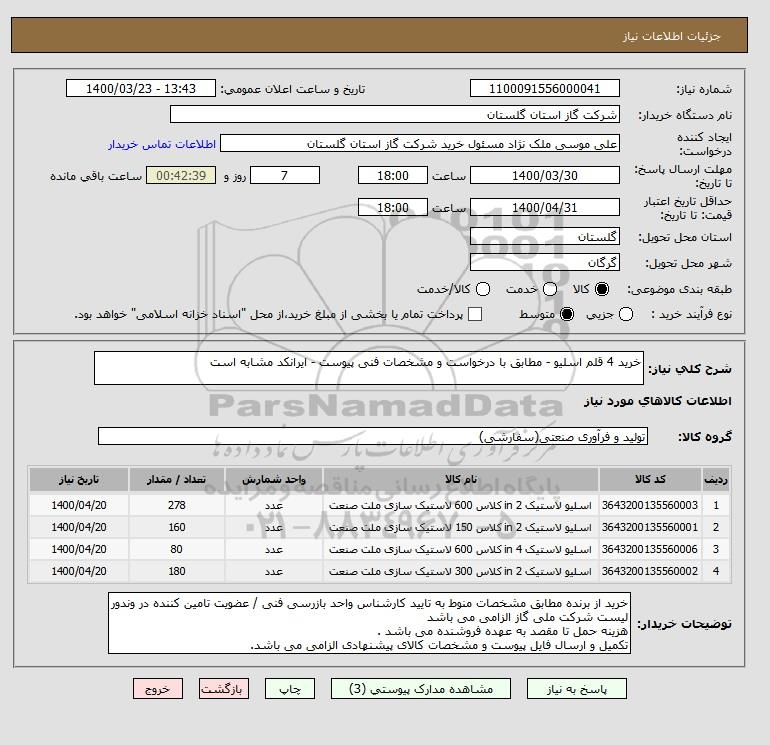Click the general description text box
This screenshot has width=770, height=745.
pyautogui.click(x=369, y=368)
